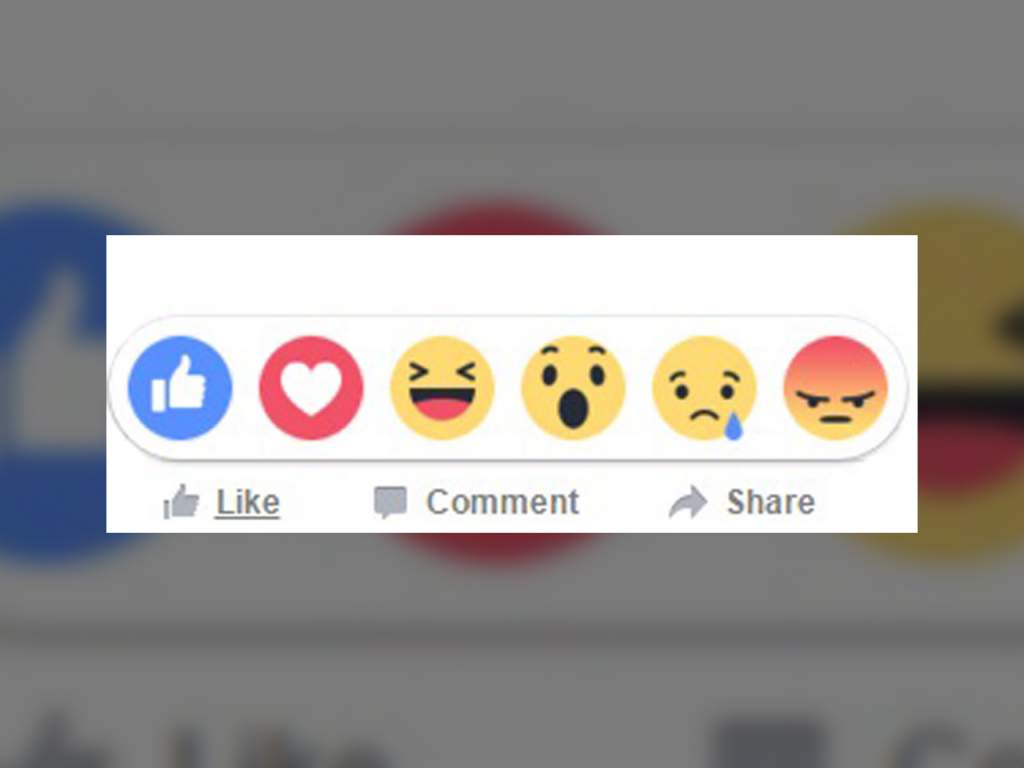
Task: Click the underlined Like link text
Action: [x=248, y=502]
